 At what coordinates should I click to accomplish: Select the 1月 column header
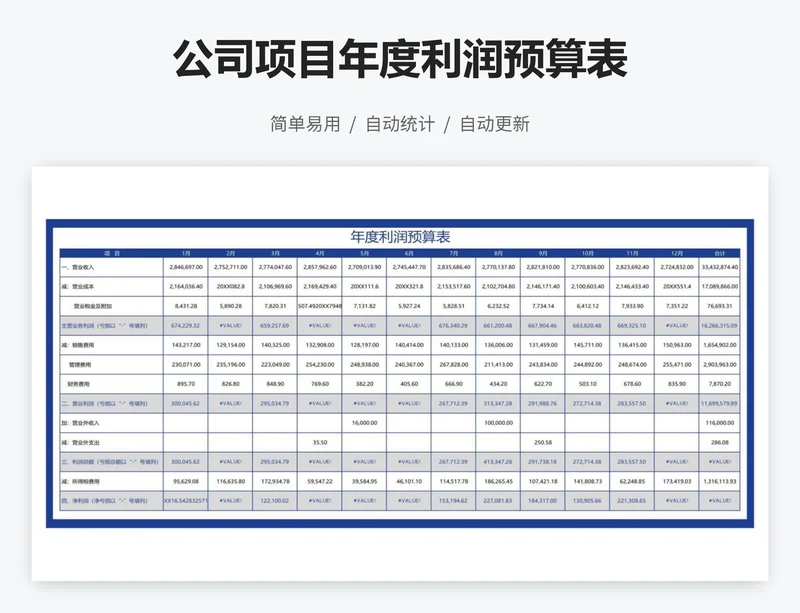[x=186, y=253]
